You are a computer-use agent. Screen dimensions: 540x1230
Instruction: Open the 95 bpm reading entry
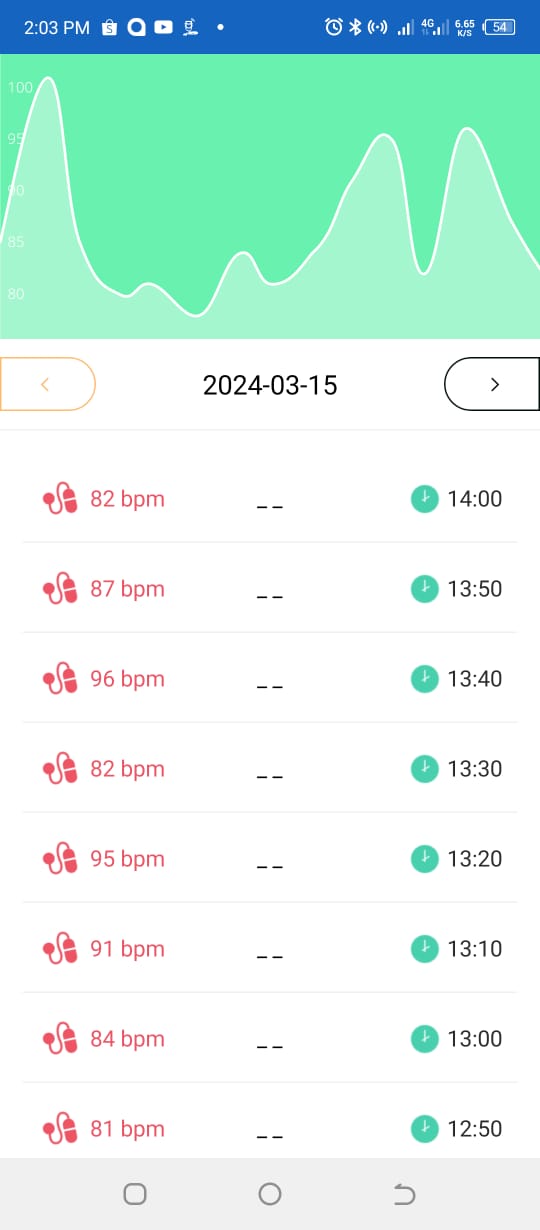pyautogui.click(x=270, y=859)
